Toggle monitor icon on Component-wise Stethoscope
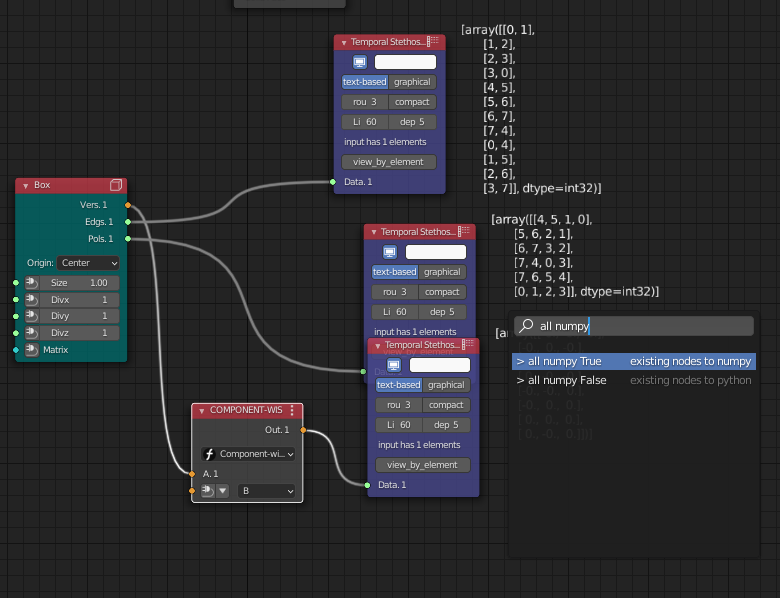Image resolution: width=780 pixels, height=598 pixels. click(393, 365)
